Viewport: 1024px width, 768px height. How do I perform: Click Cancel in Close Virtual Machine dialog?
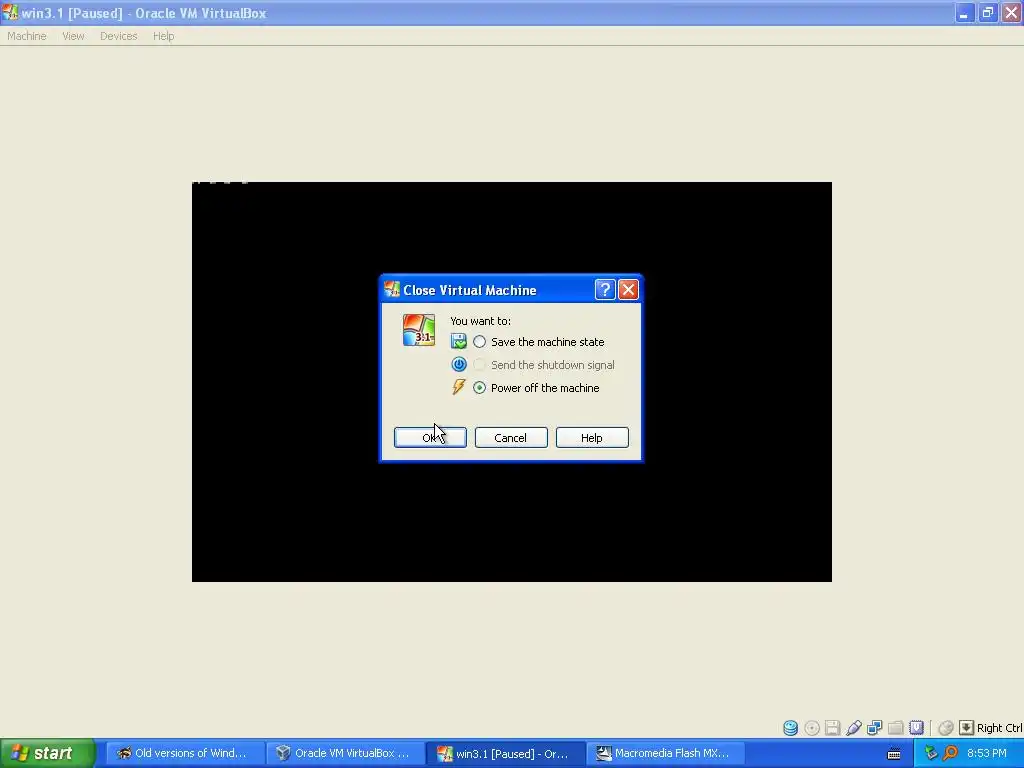[x=511, y=438]
